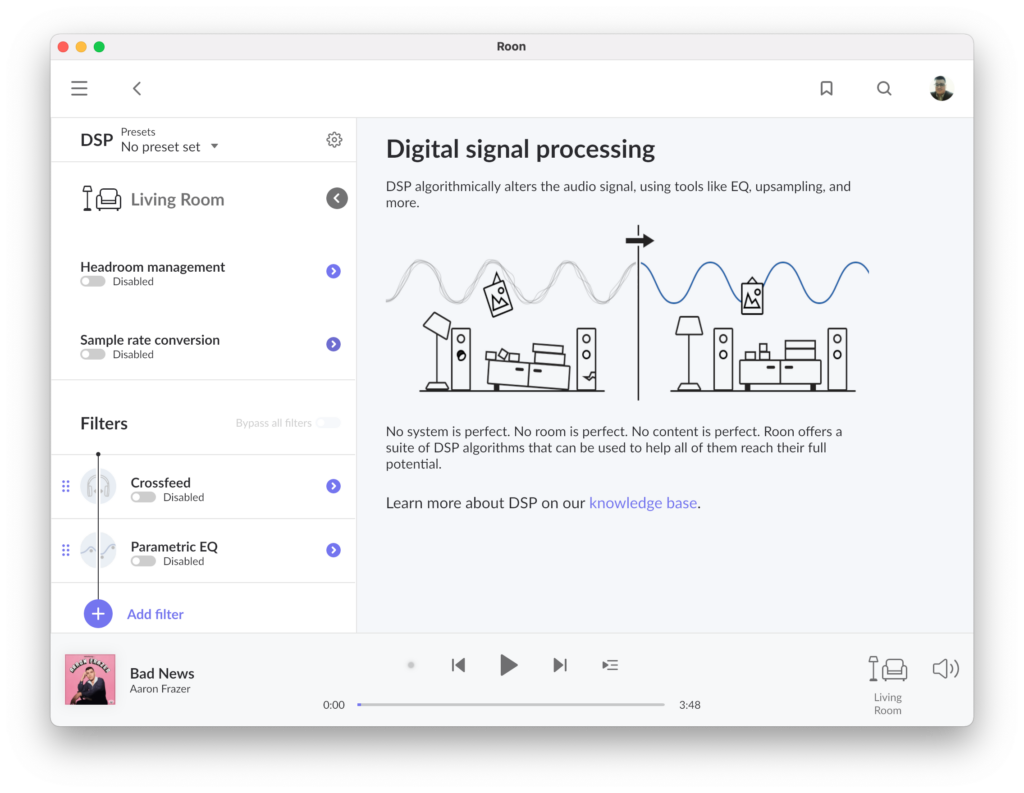
Task: Play the current track
Action: coord(508,665)
